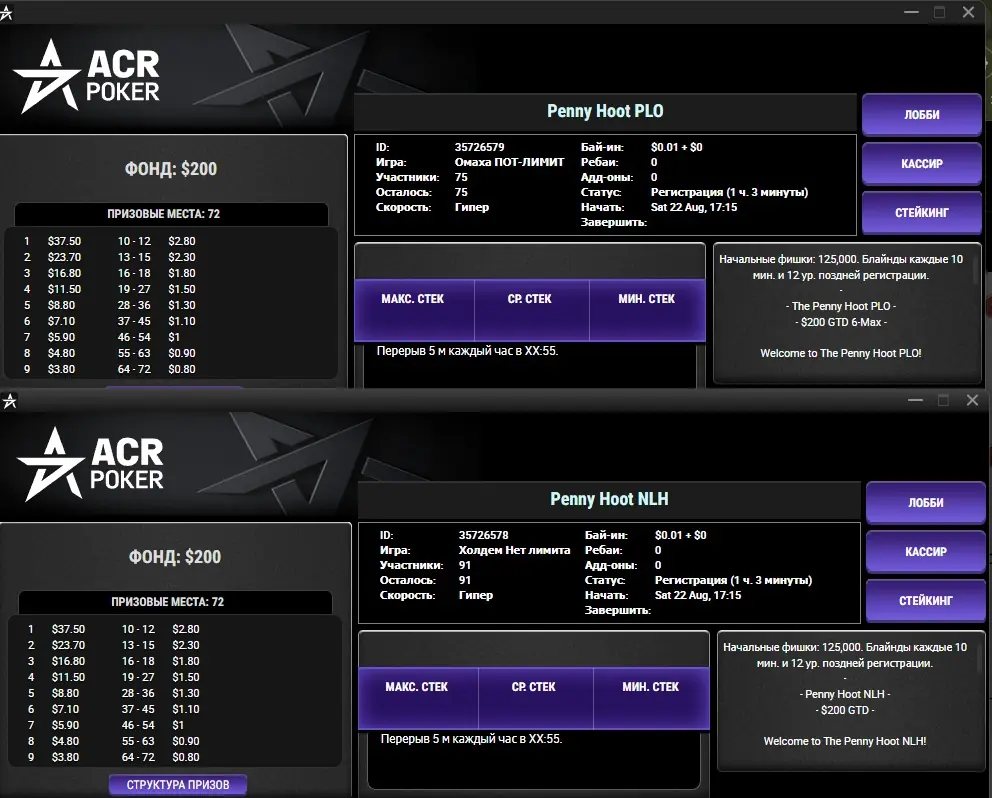Click places 10 - 12 row in NLH window
The image size is (992, 798).
(x=161, y=629)
